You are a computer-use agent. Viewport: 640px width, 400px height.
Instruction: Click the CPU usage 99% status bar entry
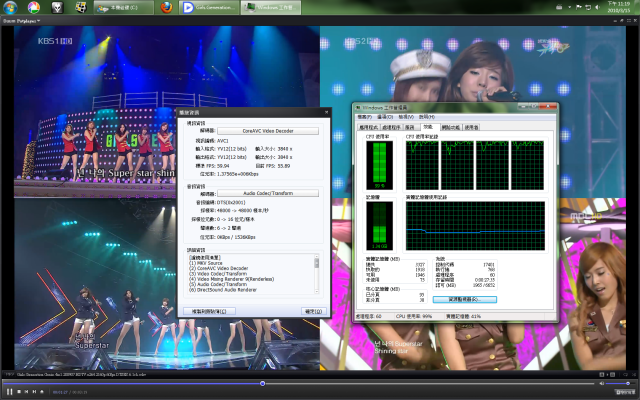point(414,316)
